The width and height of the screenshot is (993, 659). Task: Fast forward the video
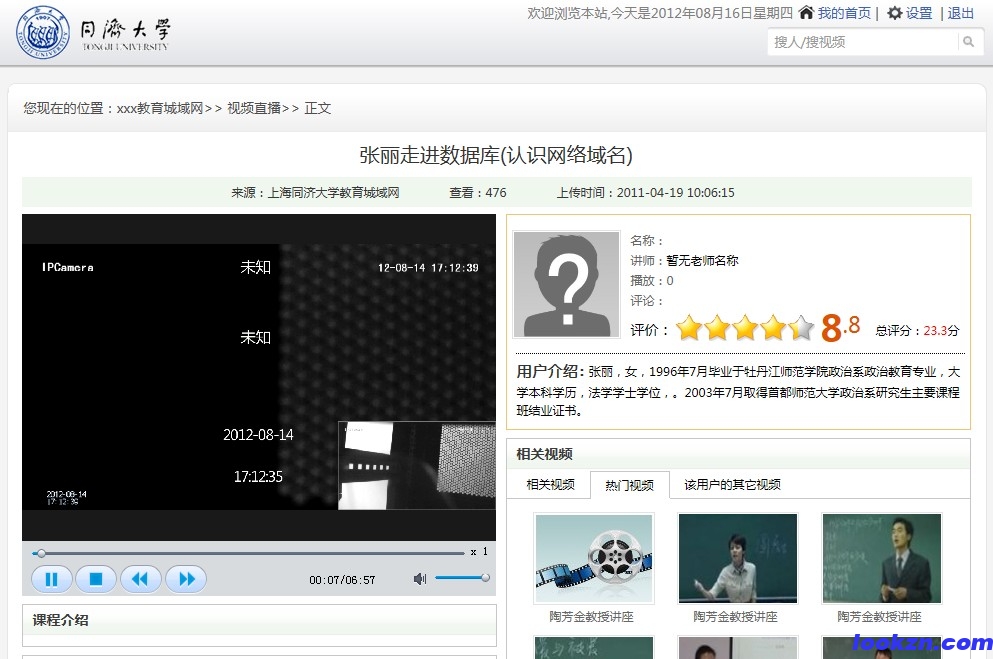[186, 579]
